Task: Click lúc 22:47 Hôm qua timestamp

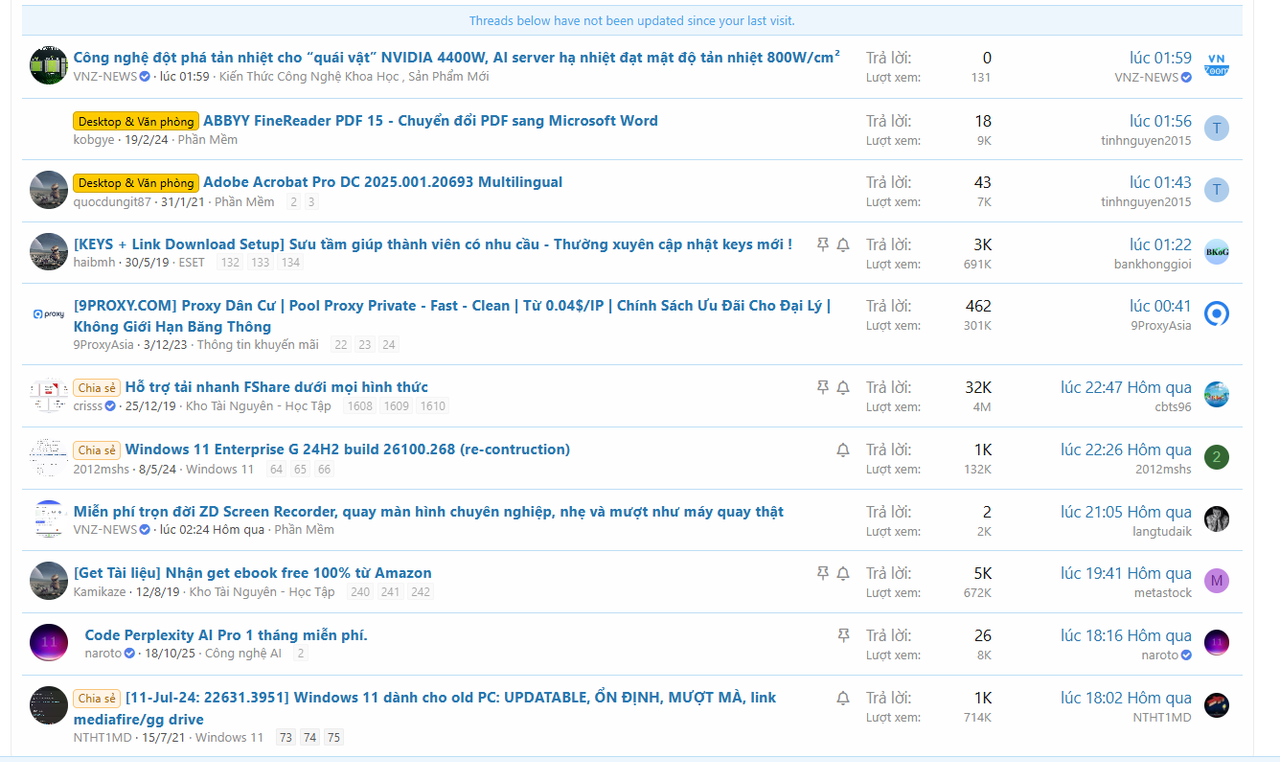Action: click(1126, 388)
